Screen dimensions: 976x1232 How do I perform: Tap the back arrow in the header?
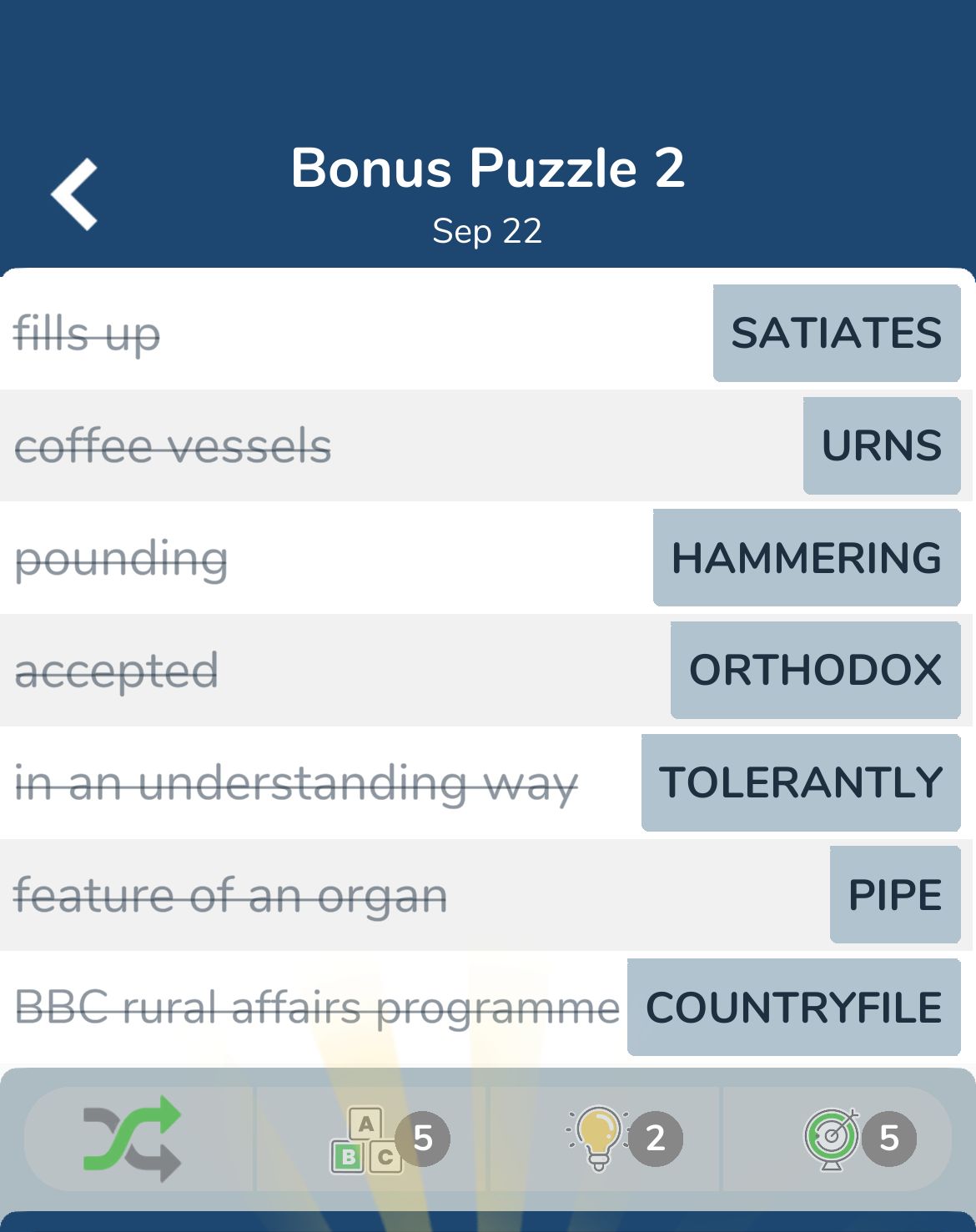[x=74, y=194]
